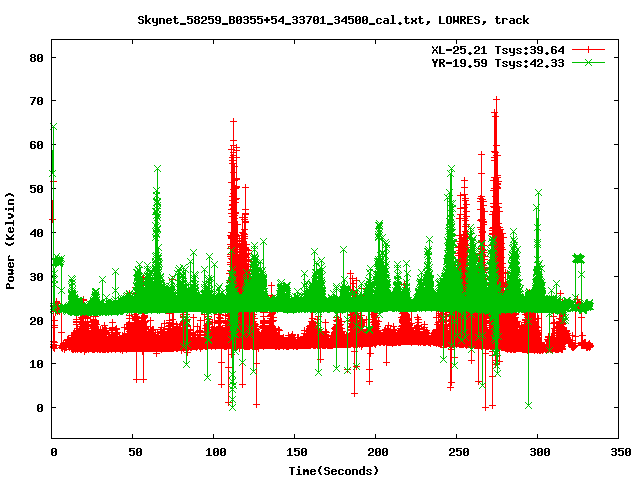Click the red peak near 65 Kelvin

[233, 121]
